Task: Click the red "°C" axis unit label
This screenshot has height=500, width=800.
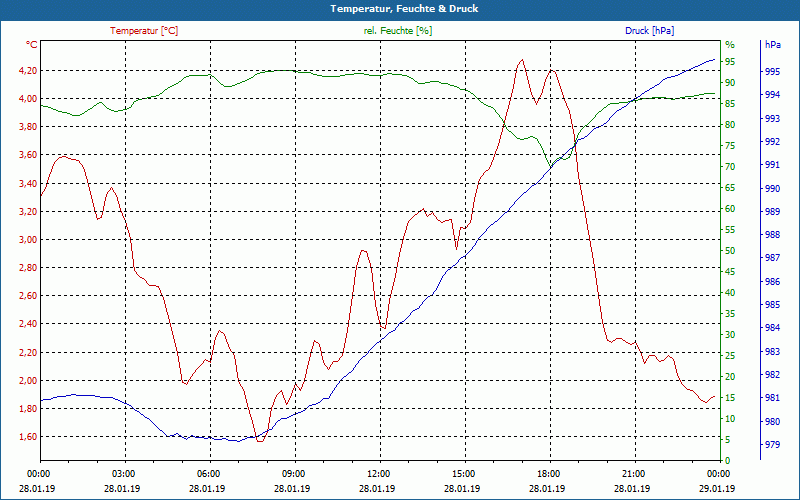Action: [x=32, y=45]
